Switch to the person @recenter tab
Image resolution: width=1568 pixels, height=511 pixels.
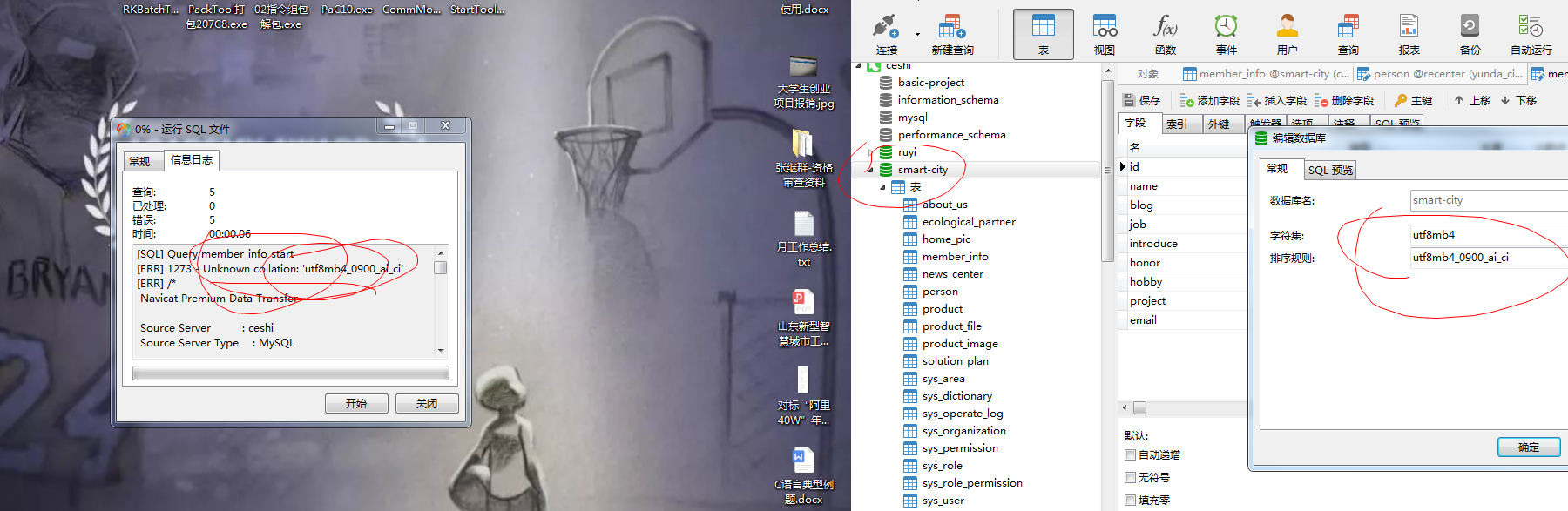tap(1440, 74)
